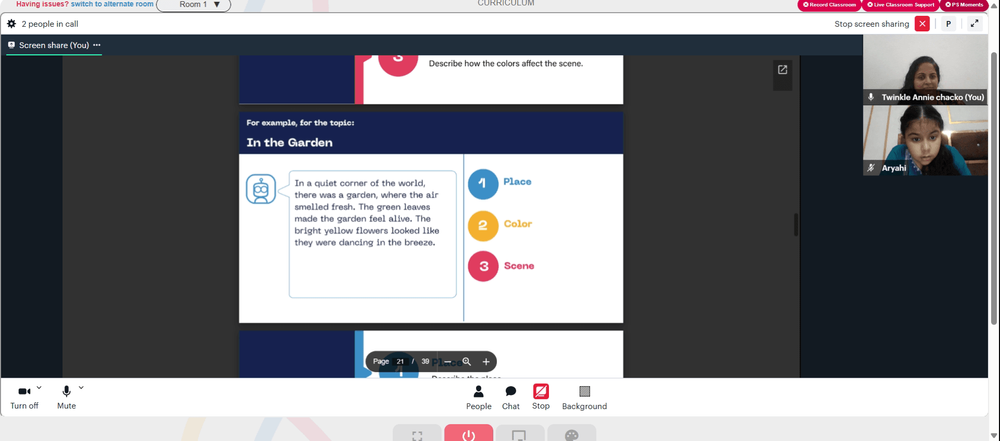Click the whiteboard screen button at bottom

pos(520,433)
